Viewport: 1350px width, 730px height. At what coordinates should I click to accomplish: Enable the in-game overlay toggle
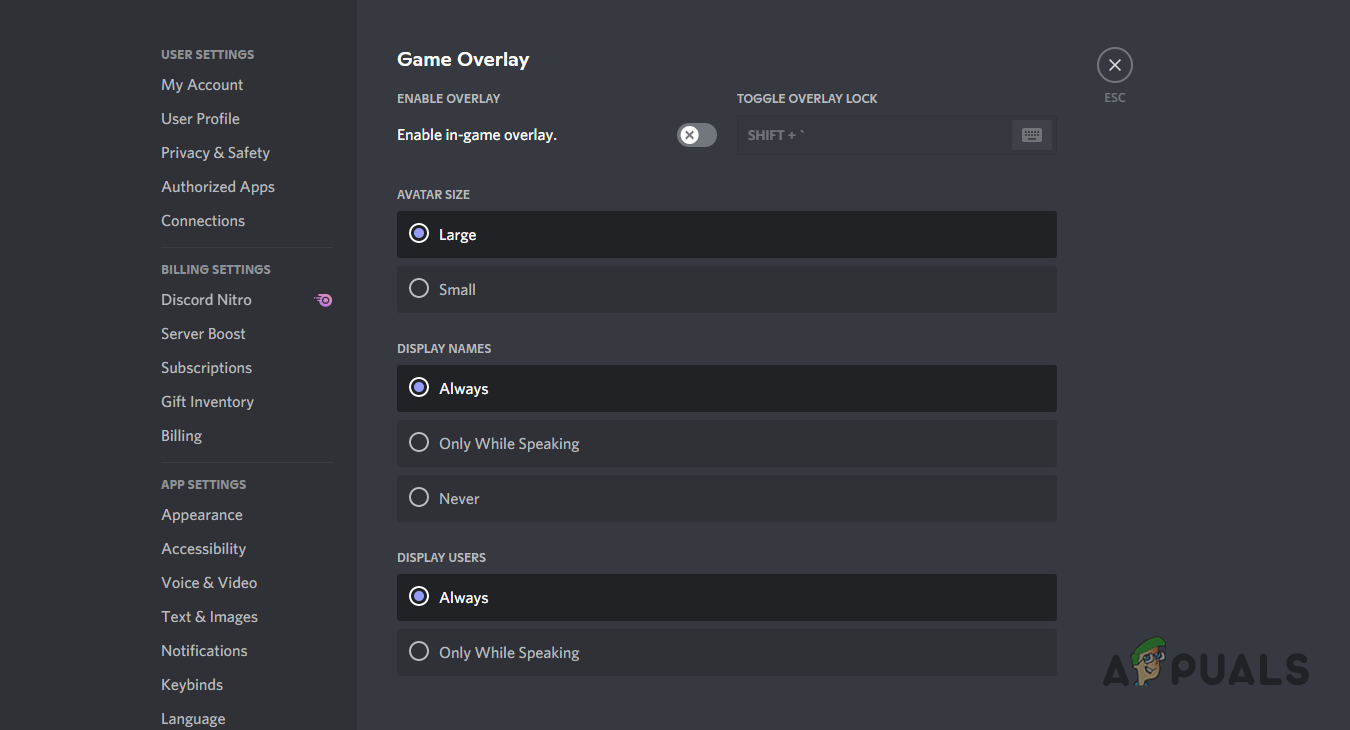pyautogui.click(x=696, y=134)
